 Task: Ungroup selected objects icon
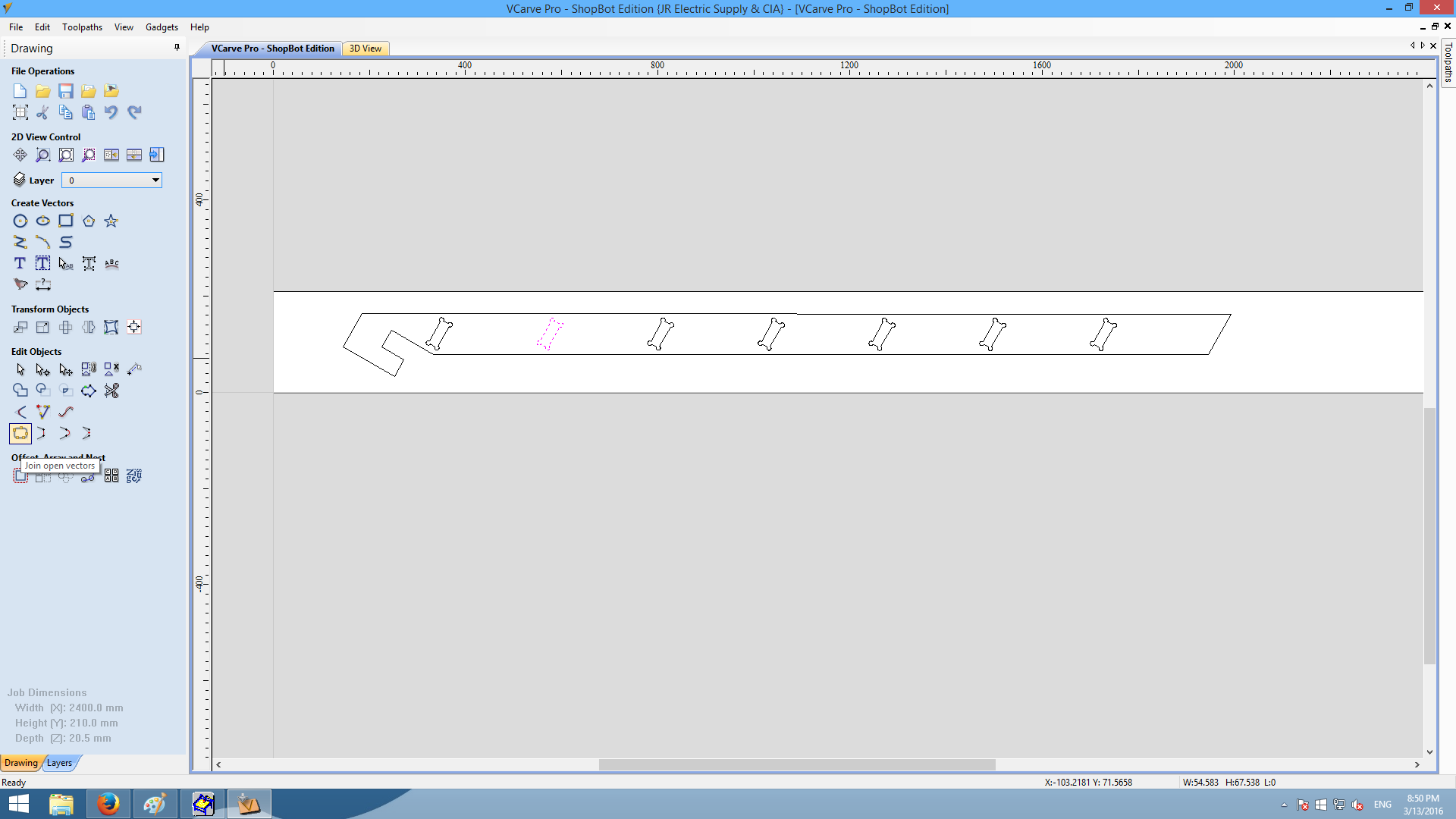[x=111, y=369]
